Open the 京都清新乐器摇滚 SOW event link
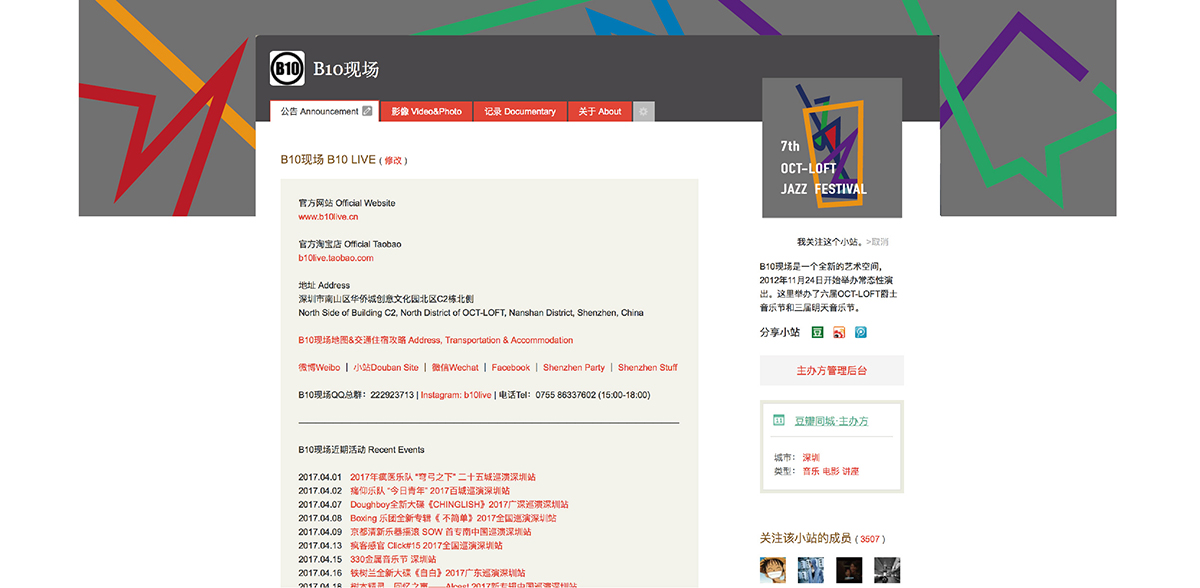The width and height of the screenshot is (1200, 588). click(x=441, y=532)
